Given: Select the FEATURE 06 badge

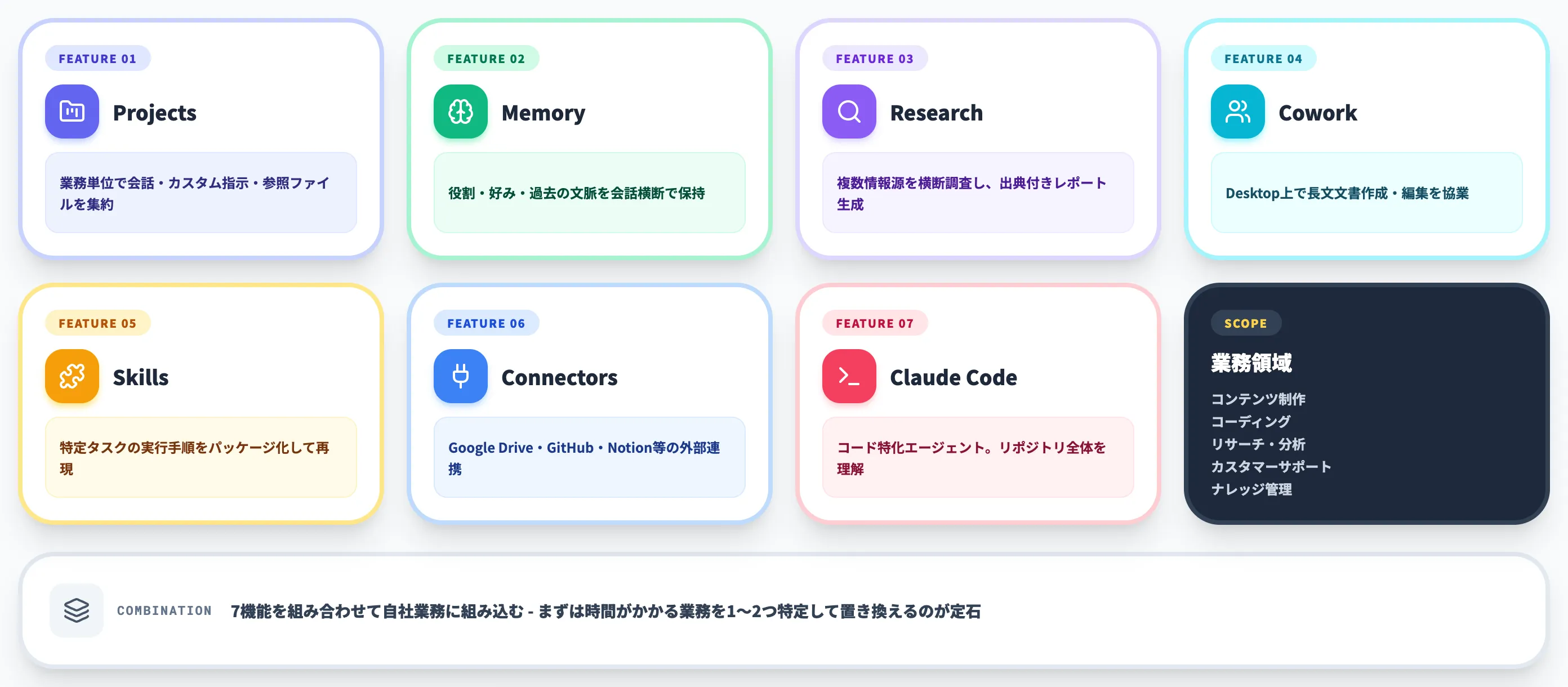Looking at the screenshot, I should [485, 323].
